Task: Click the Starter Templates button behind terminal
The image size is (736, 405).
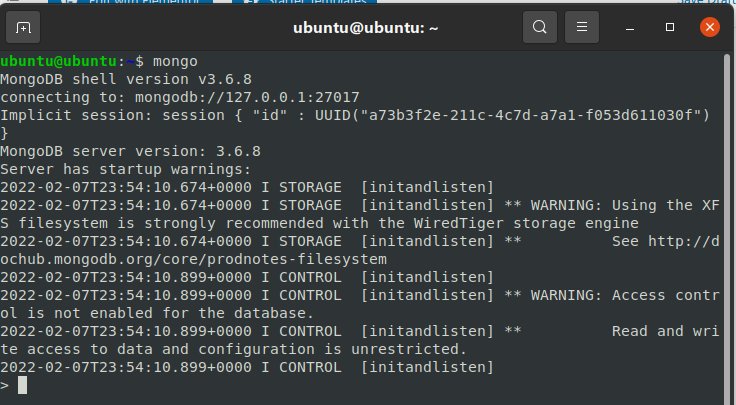Action: 305,1
